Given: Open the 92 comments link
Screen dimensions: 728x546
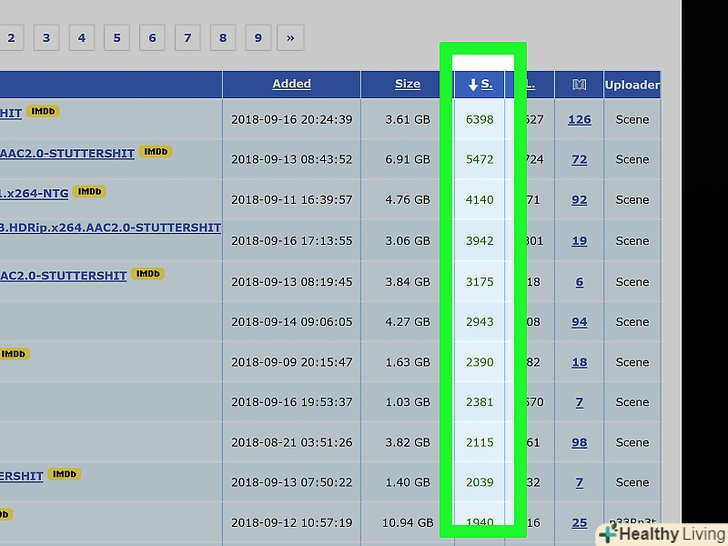Looking at the screenshot, I should pos(579,200).
